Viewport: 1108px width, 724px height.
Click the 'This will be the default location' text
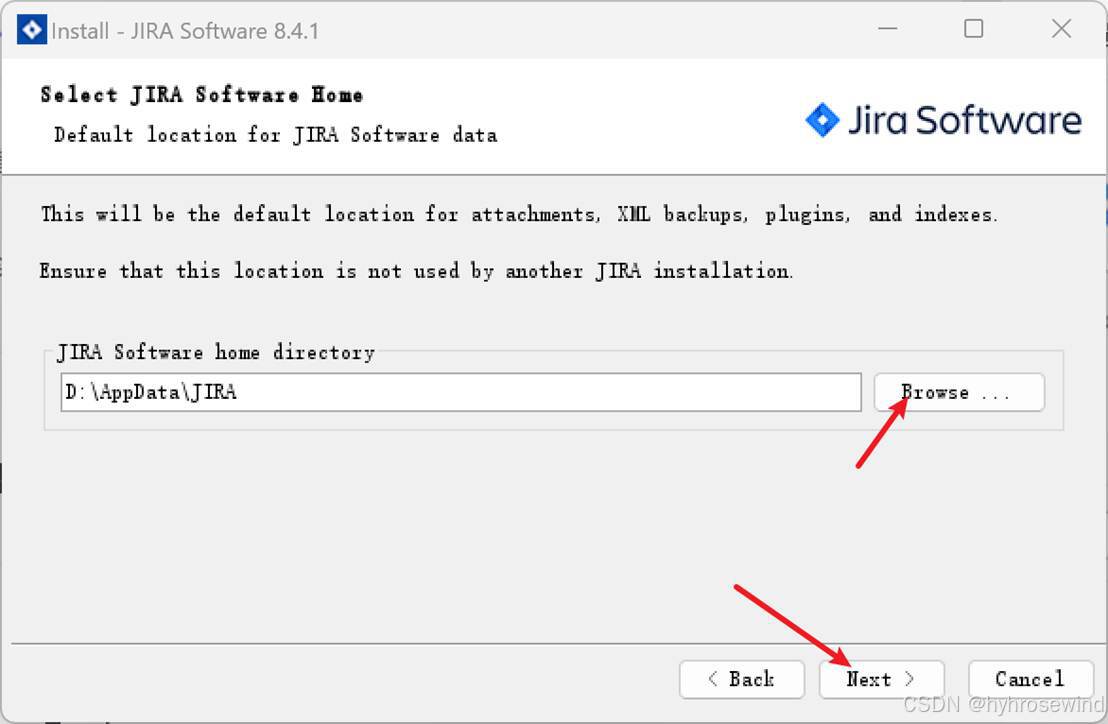pos(519,213)
